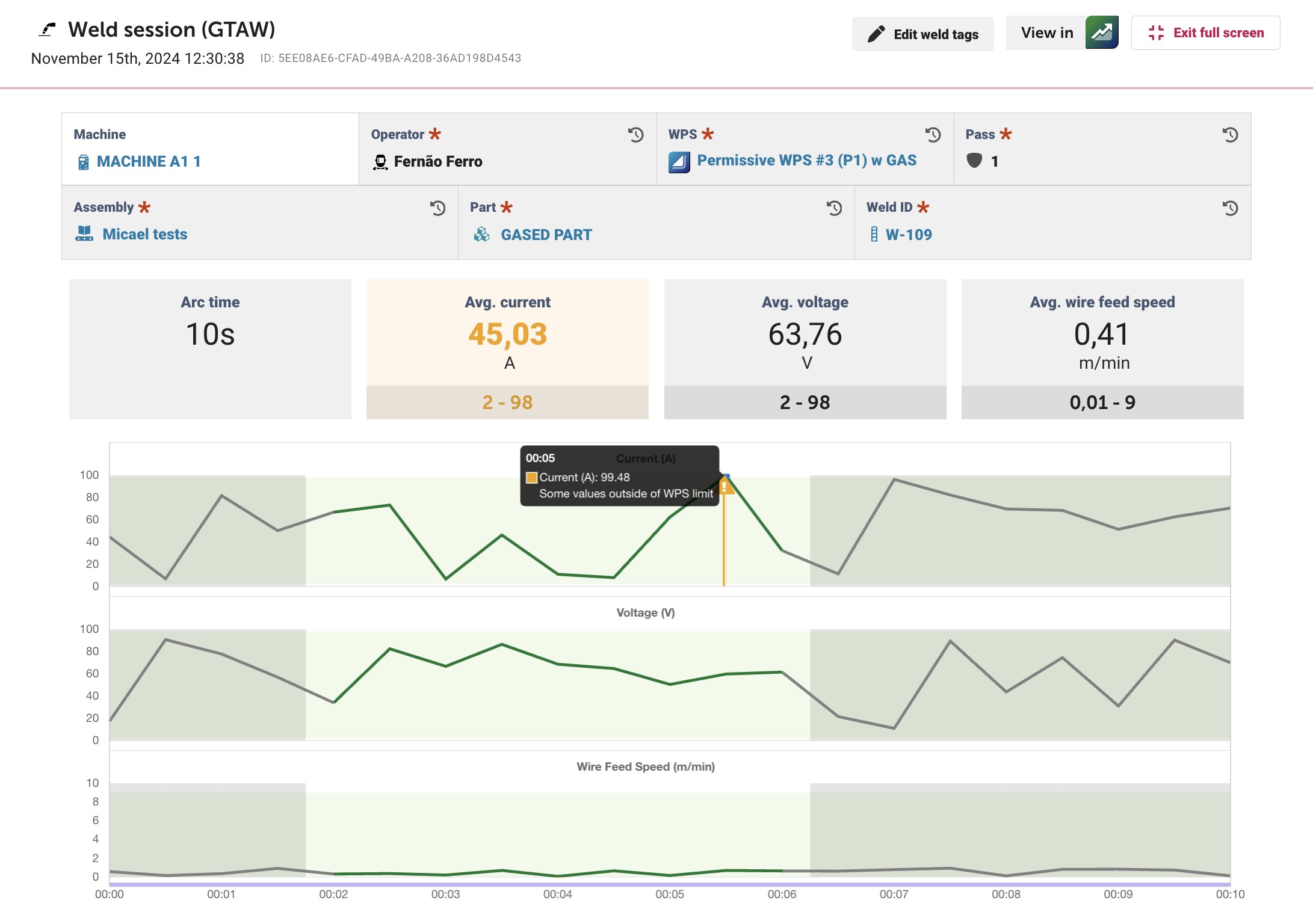Screen dimensions: 1313x924
Task: Click the cubes icon beside GASED PART
Action: tap(481, 234)
